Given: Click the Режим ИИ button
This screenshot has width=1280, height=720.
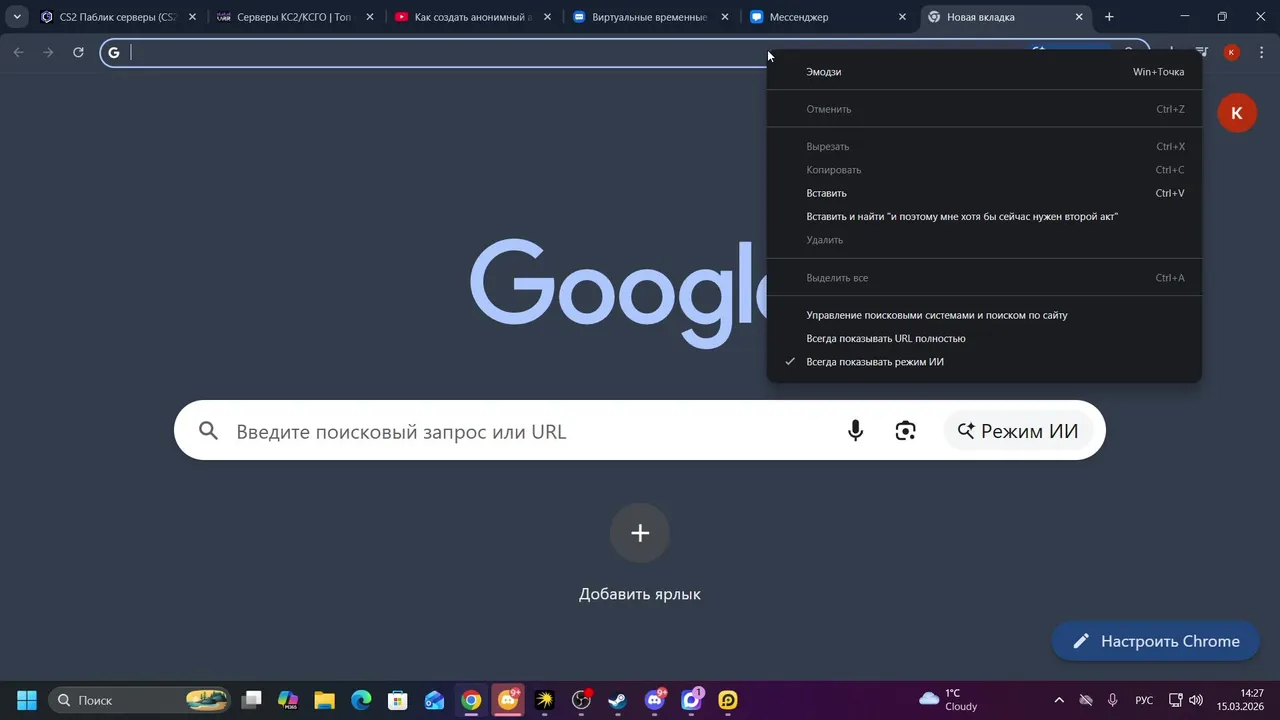Looking at the screenshot, I should click(x=1018, y=431).
